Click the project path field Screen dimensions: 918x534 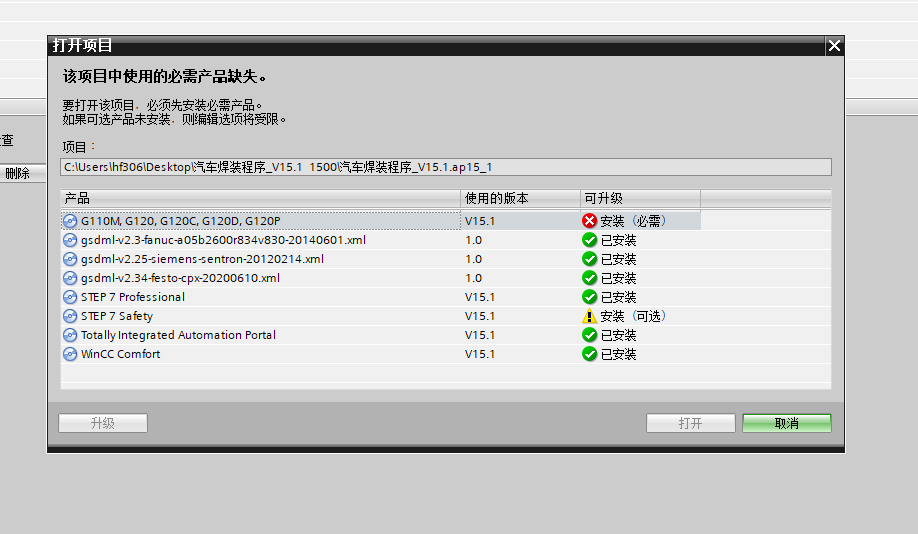click(x=445, y=167)
